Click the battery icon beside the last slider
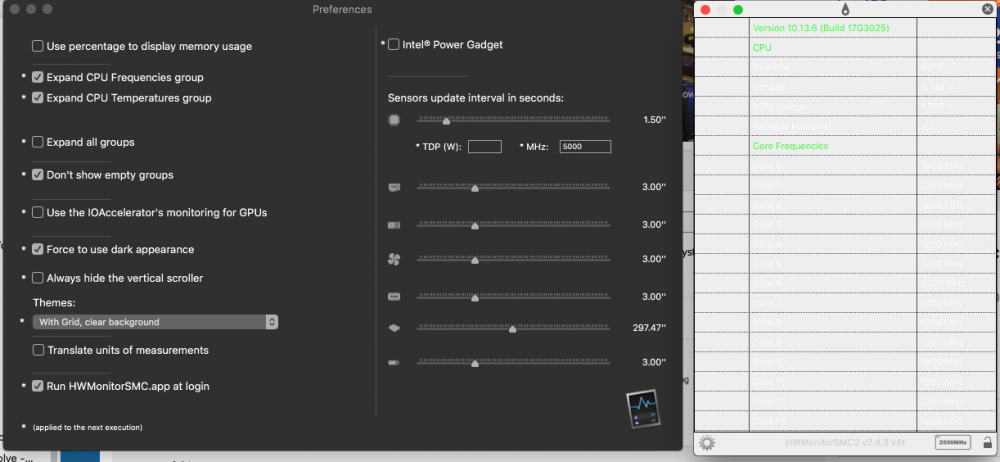Screen dimensions: 1000x462 point(394,362)
